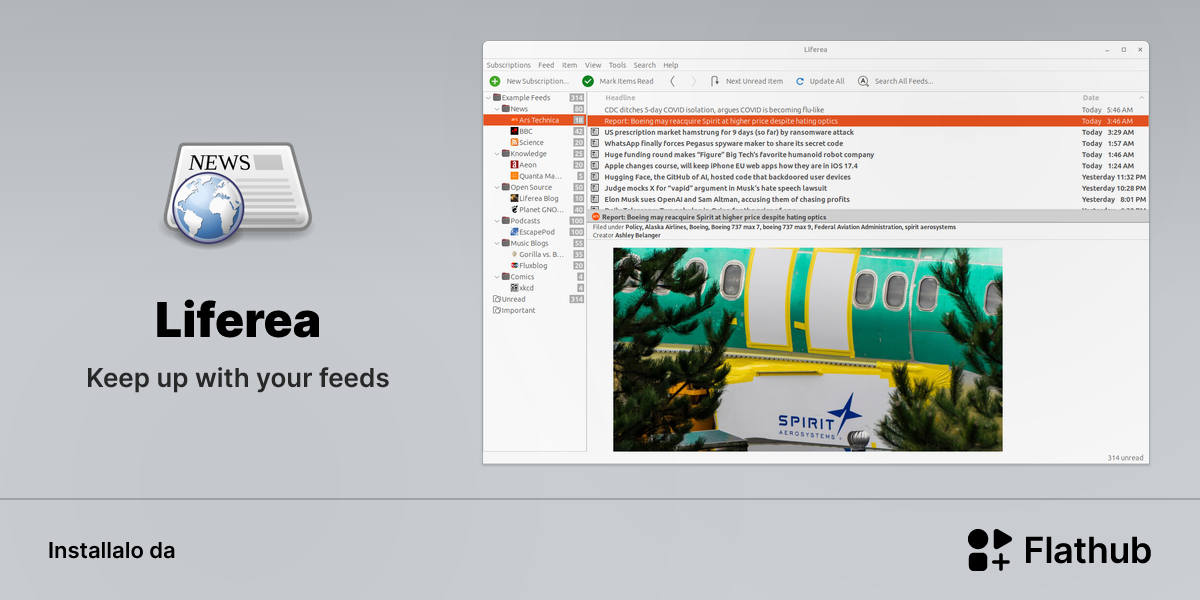Collapse the Podcasts folder
The image size is (1200, 600).
498,221
